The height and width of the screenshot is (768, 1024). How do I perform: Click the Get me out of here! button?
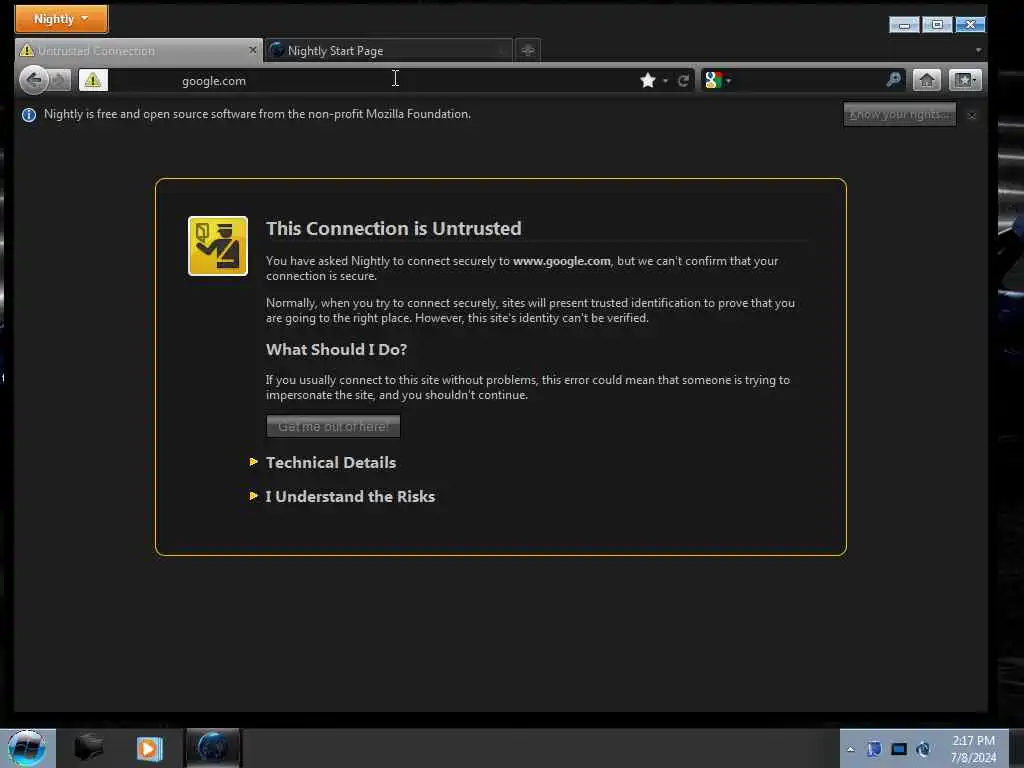coord(333,426)
